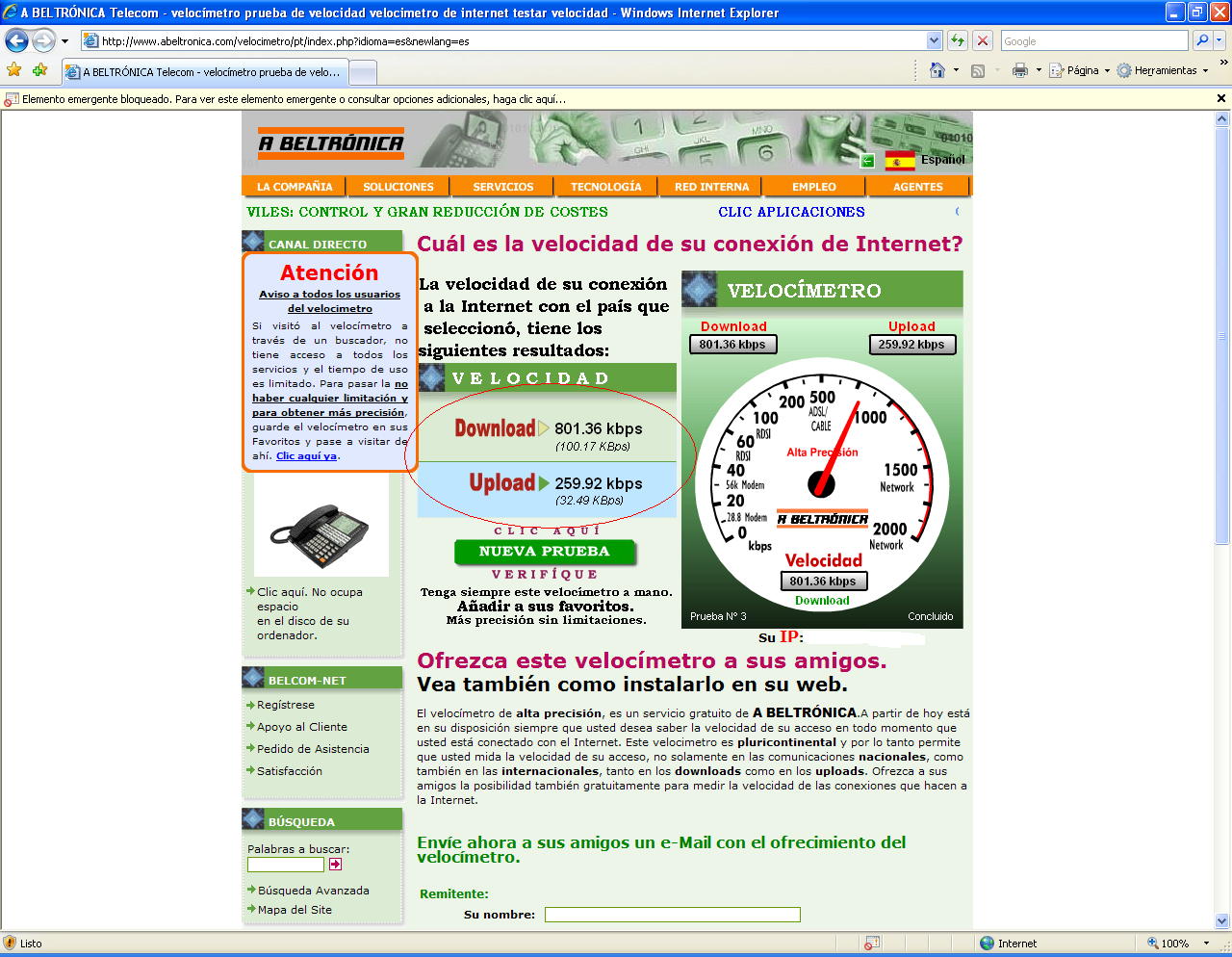Image resolution: width=1232 pixels, height=957 pixels.
Task: Click the Spanish flag language icon
Action: click(900, 160)
